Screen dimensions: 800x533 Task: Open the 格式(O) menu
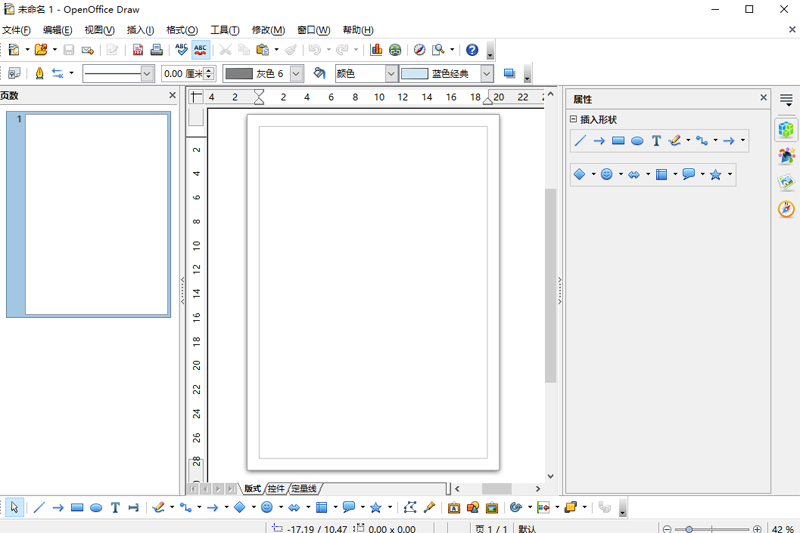181,30
